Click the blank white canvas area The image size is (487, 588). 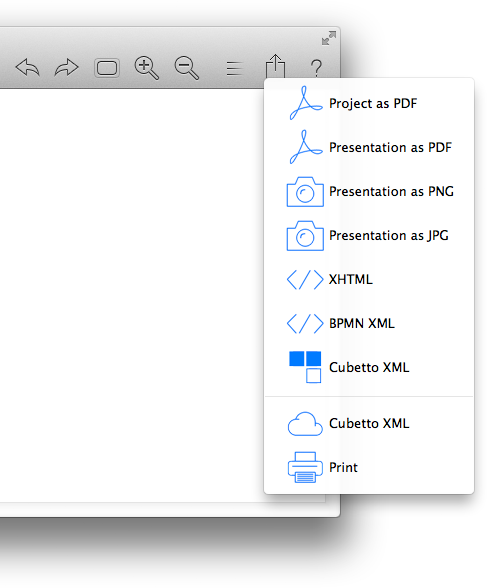click(131, 292)
